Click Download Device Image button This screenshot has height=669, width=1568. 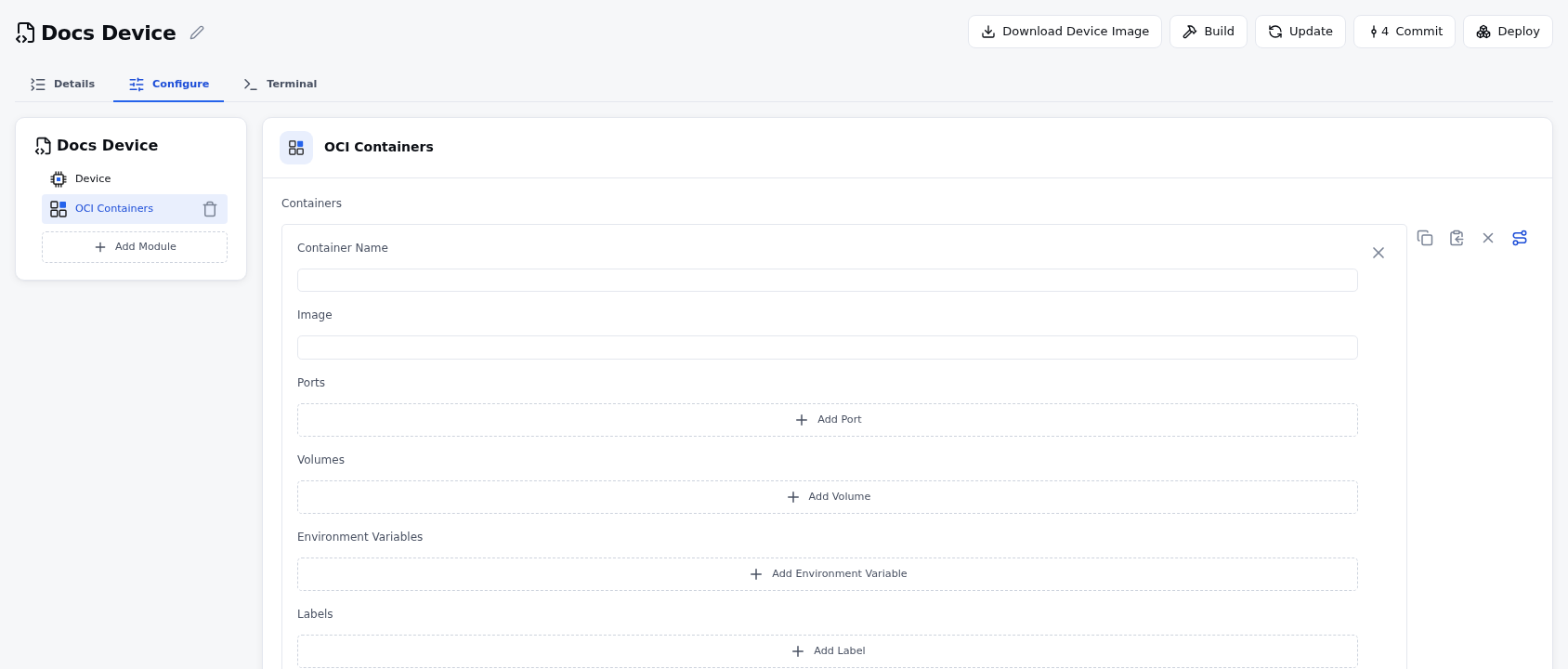point(1065,32)
